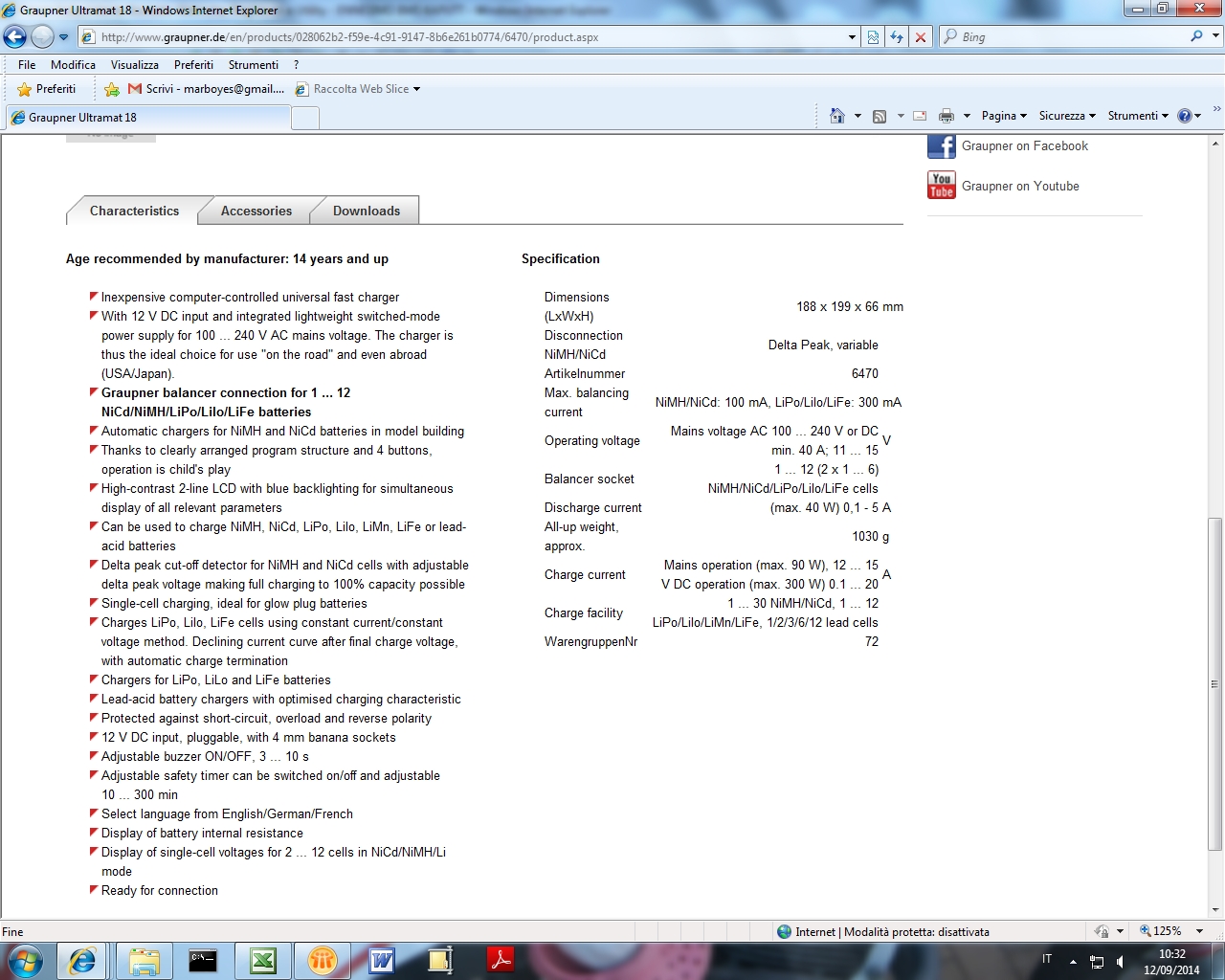The height and width of the screenshot is (980, 1225).
Task: Go back with the browser Back arrow
Action: click(14, 36)
